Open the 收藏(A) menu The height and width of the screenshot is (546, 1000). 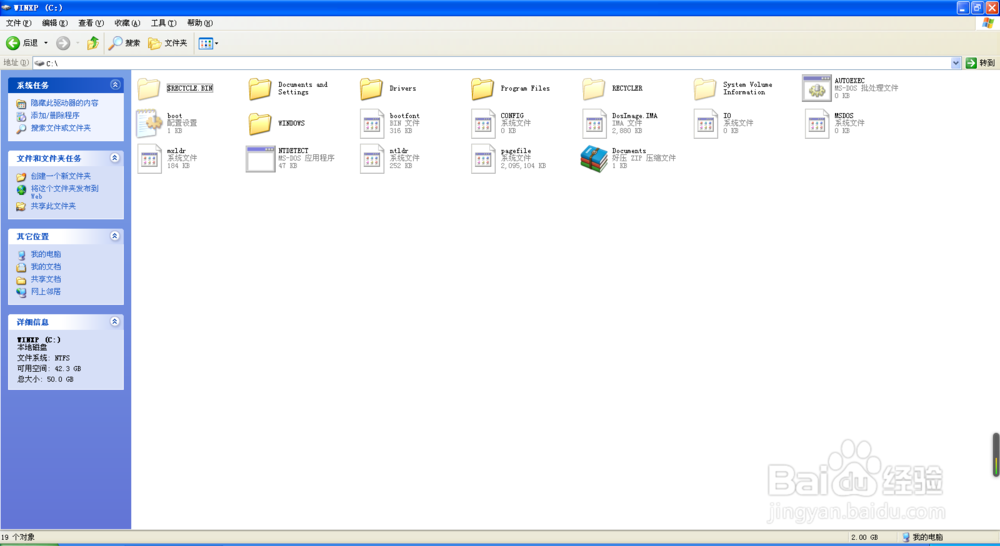point(127,23)
